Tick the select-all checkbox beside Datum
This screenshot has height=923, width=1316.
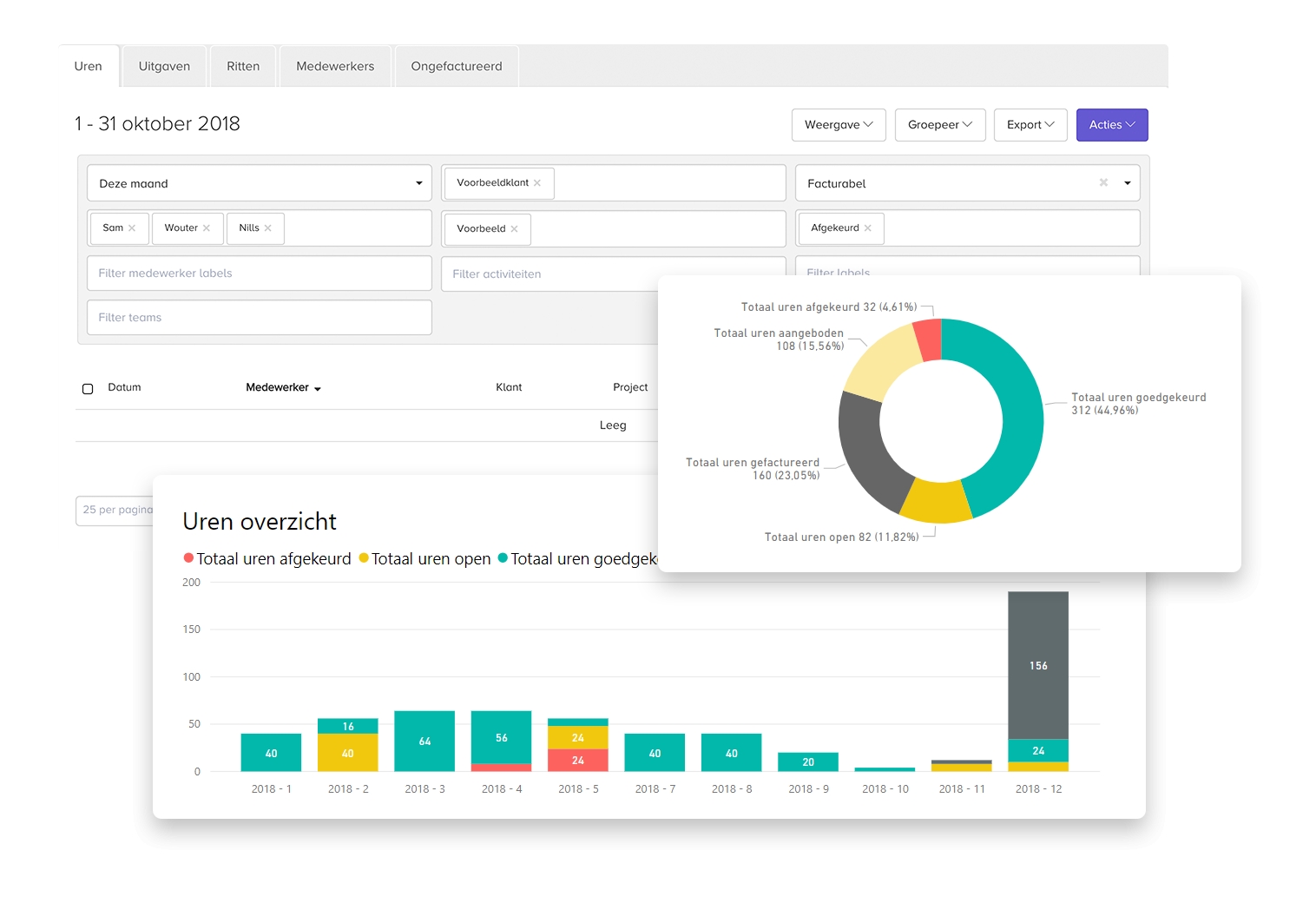point(88,389)
